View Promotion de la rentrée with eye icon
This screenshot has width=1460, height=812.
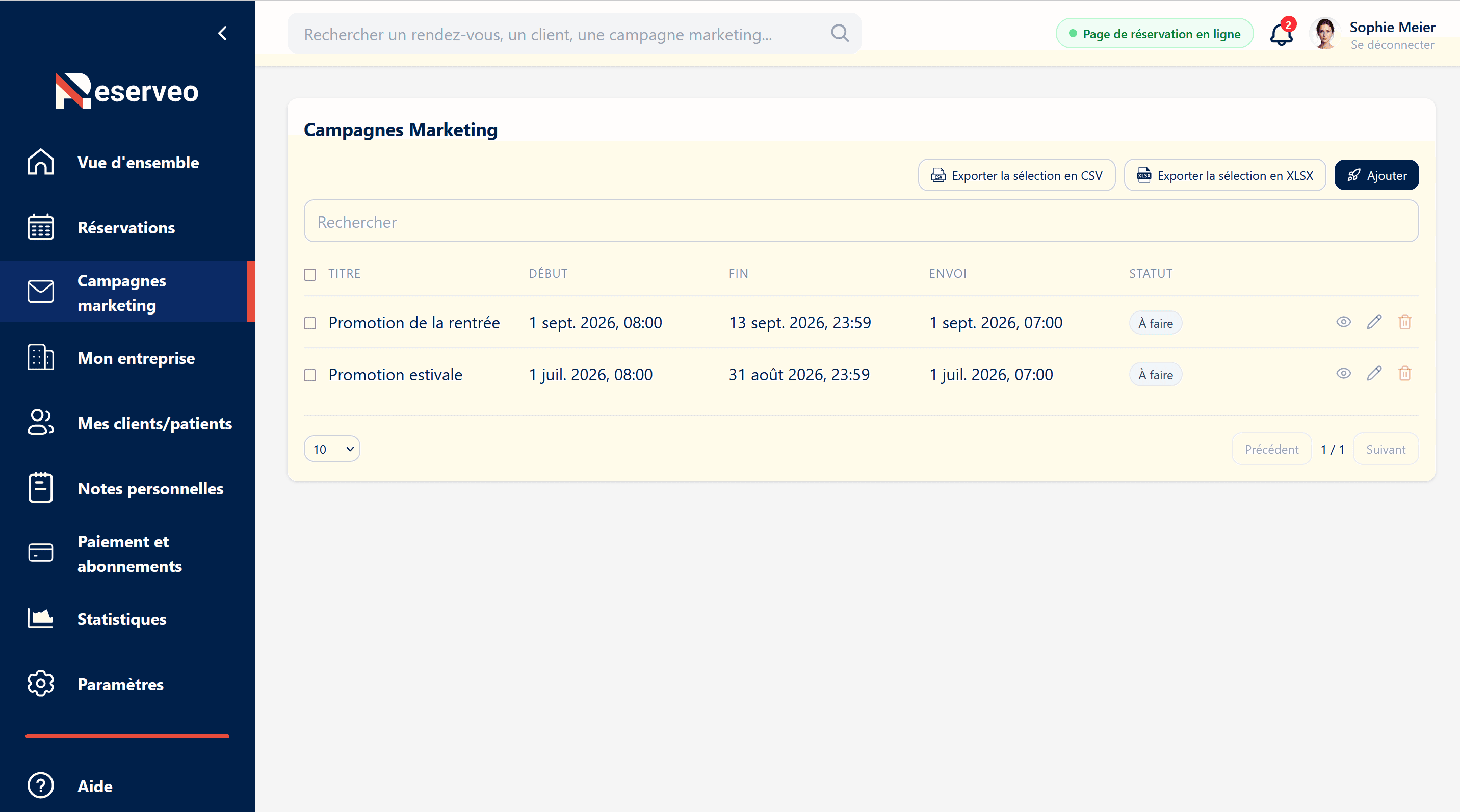tap(1343, 322)
